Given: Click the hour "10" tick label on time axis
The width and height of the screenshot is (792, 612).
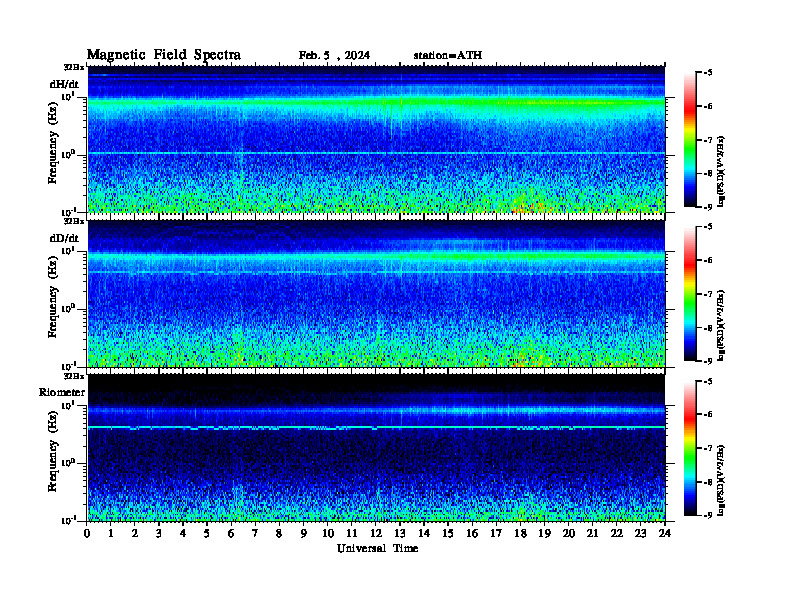Looking at the screenshot, I should [328, 534].
